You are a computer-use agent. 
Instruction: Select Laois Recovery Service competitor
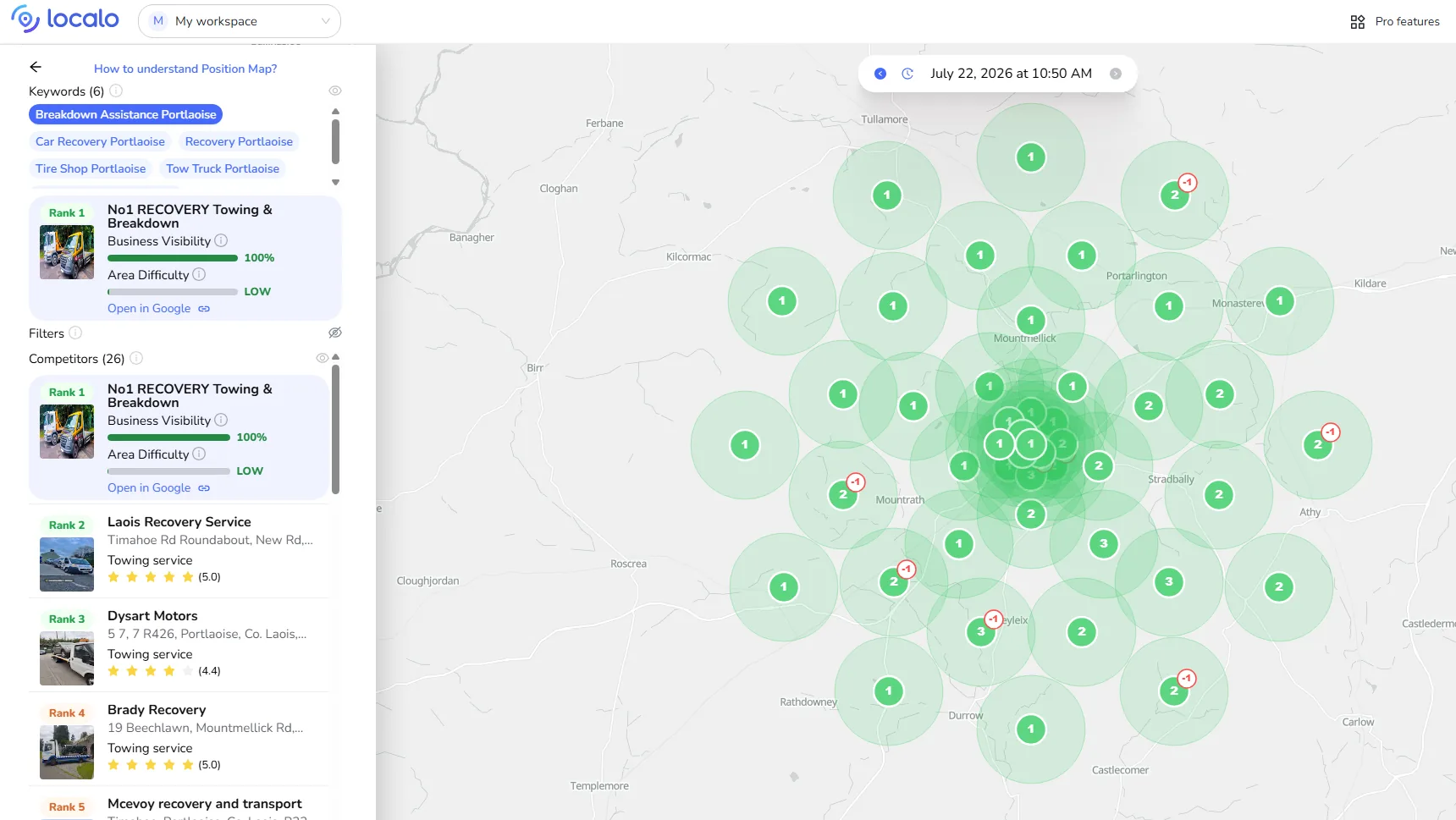click(x=179, y=551)
